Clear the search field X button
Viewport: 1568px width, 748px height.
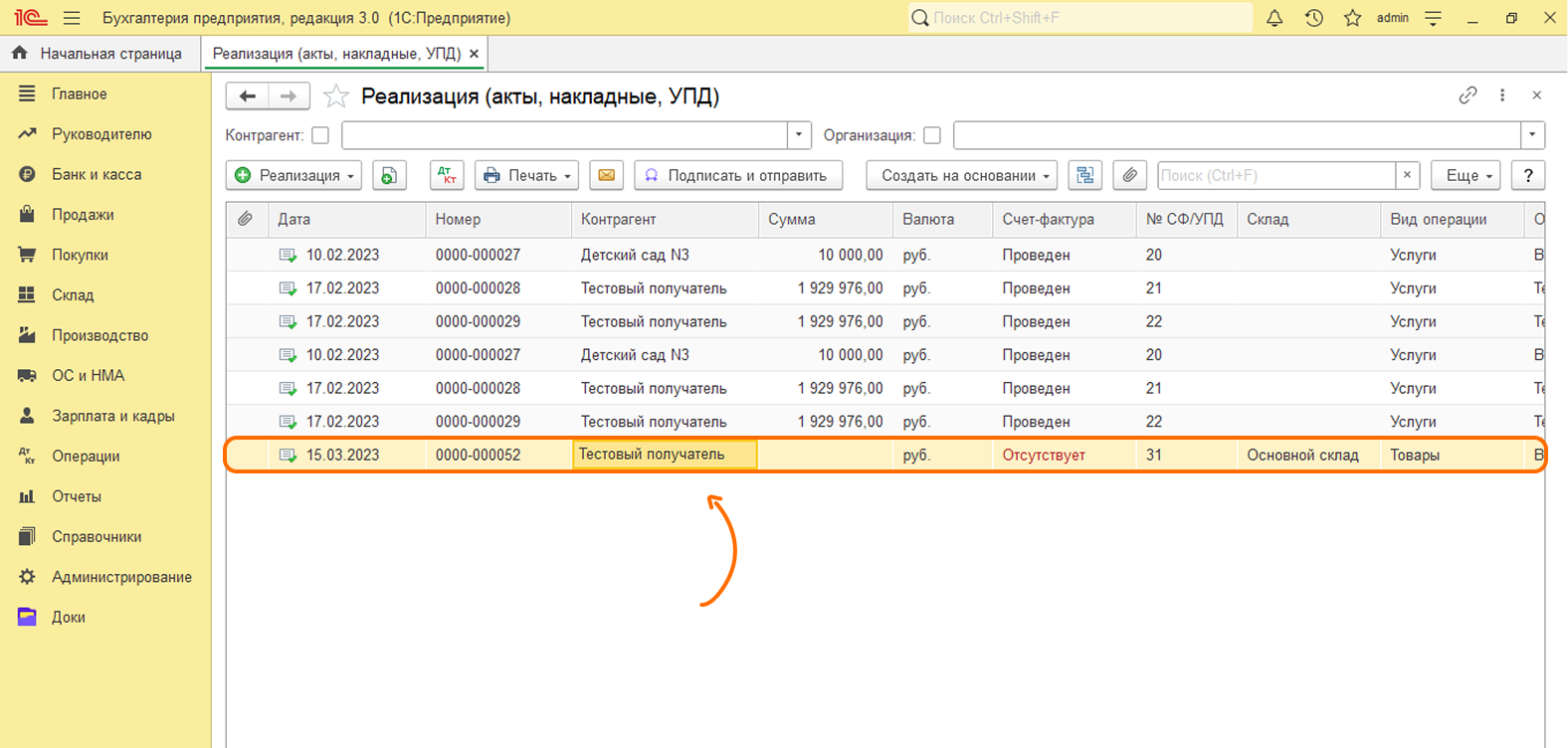click(x=1407, y=175)
